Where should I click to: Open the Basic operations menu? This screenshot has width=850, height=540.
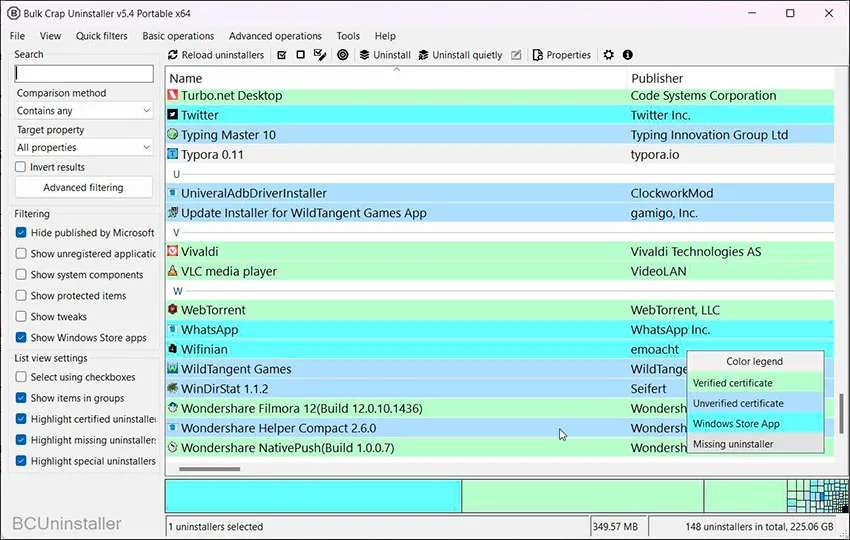pos(178,36)
